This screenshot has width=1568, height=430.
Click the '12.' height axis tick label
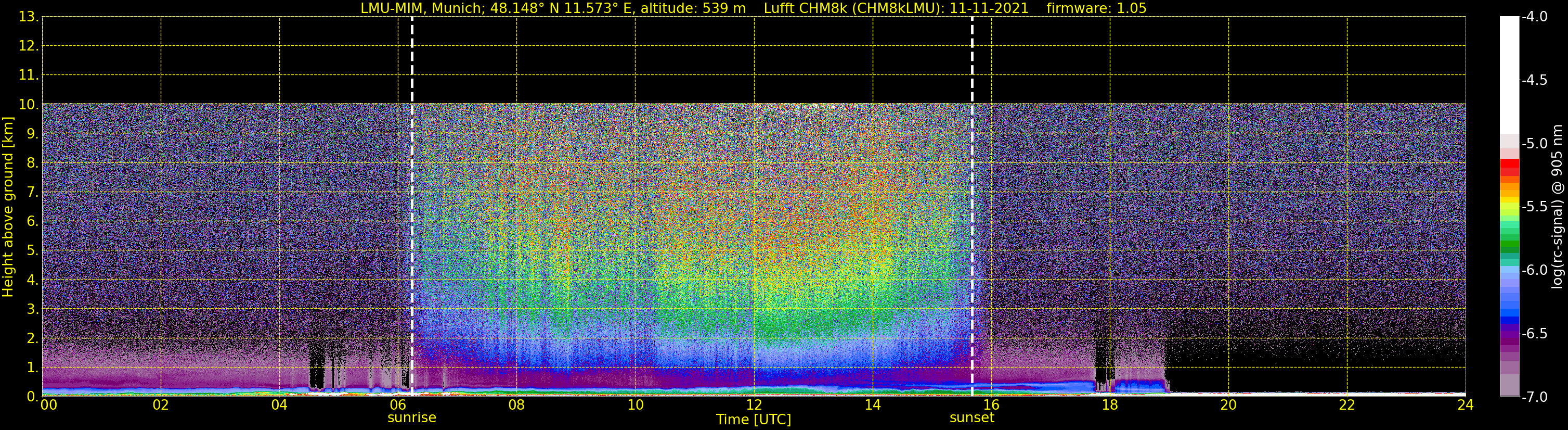[29, 46]
